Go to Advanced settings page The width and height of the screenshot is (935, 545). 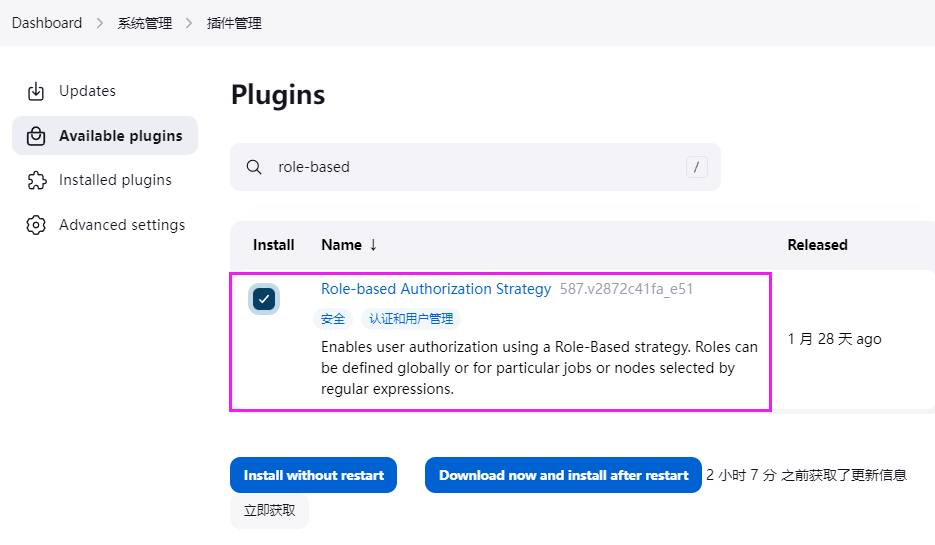[x=122, y=225]
